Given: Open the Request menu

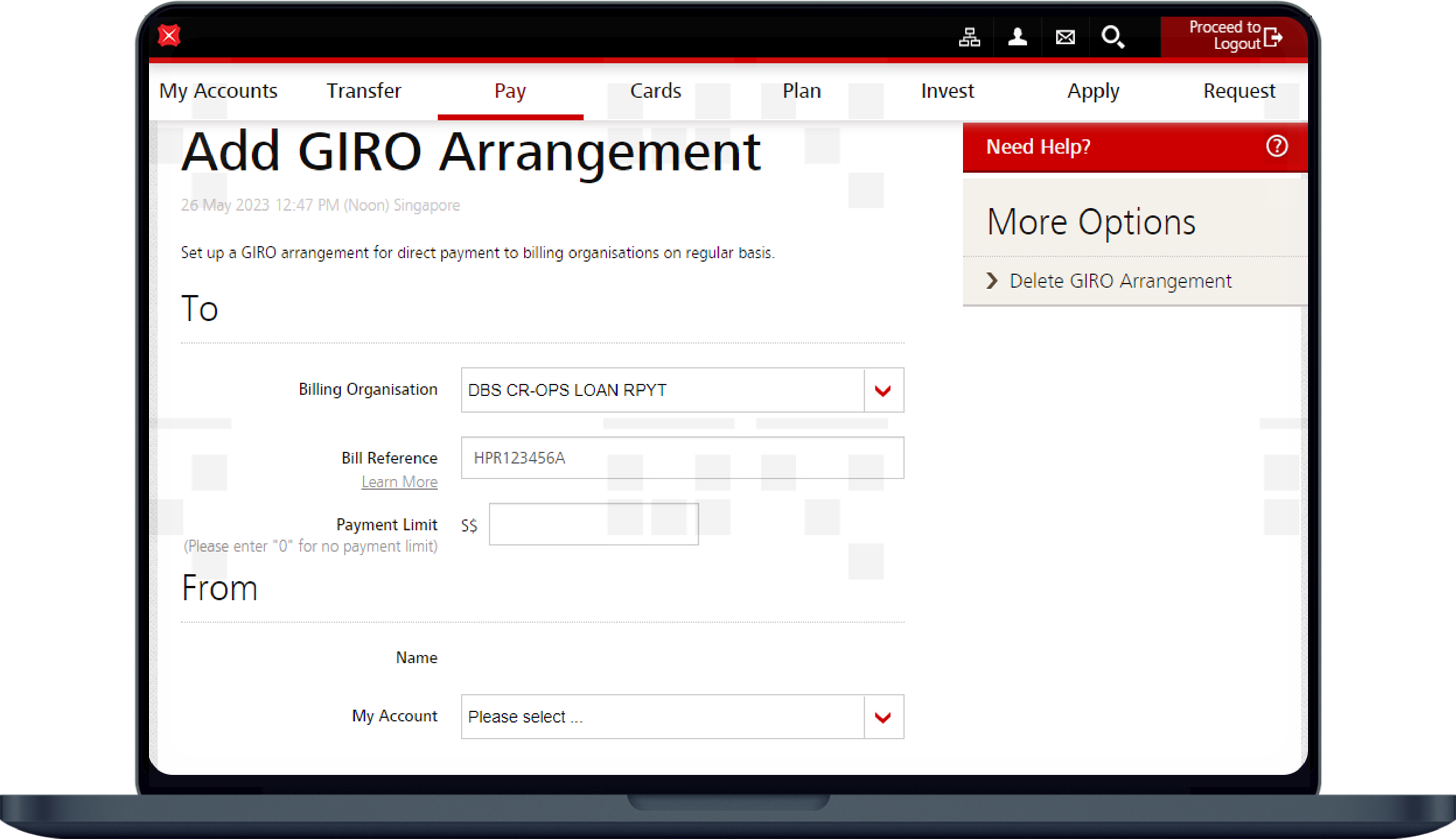Looking at the screenshot, I should coord(1239,91).
